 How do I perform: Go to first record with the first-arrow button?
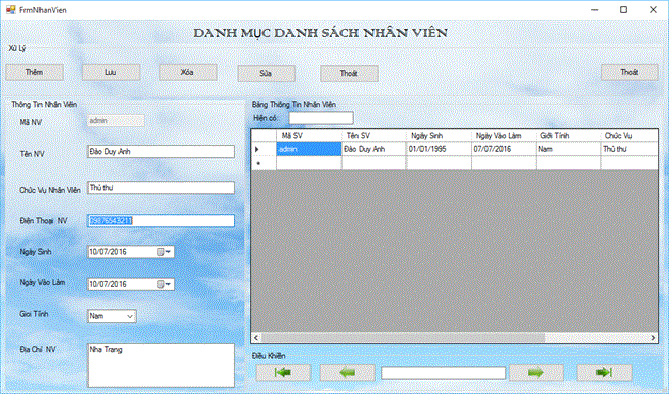click(283, 373)
